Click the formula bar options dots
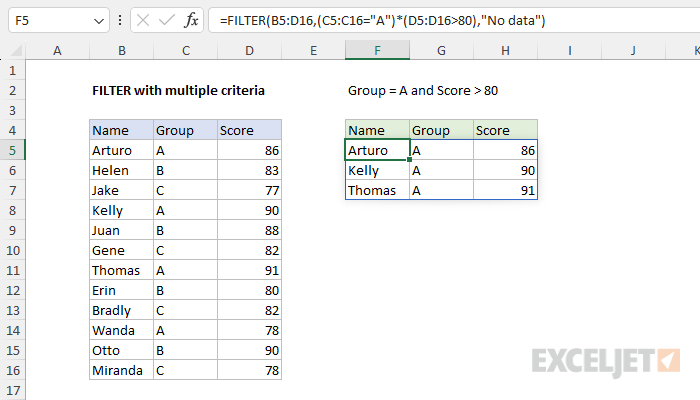The height and width of the screenshot is (400, 700). 120,20
